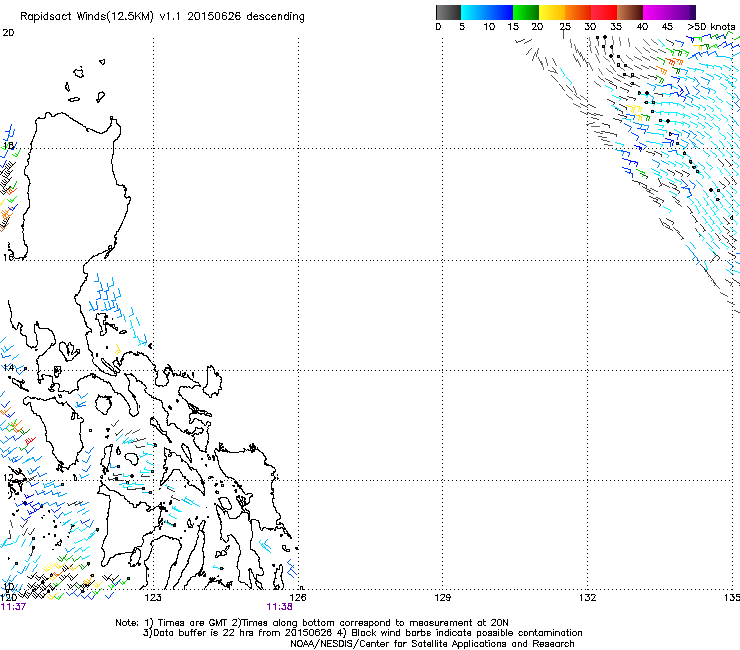Viewport: 740px width, 650px height.
Task: Click the cyan 5-10 knots legend swatch
Action: 474,12
